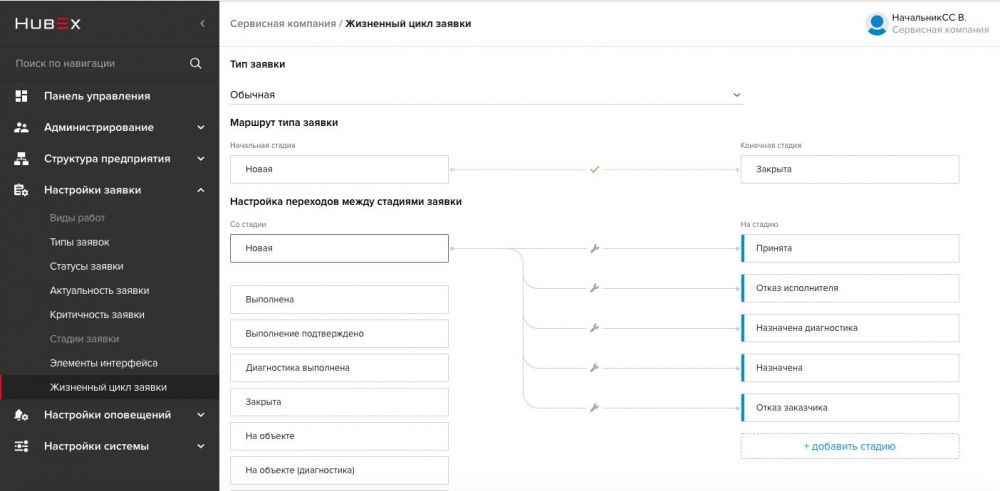The width and height of the screenshot is (1000, 491).
Task: Expand Структура предприятия menu section
Action: (x=110, y=159)
